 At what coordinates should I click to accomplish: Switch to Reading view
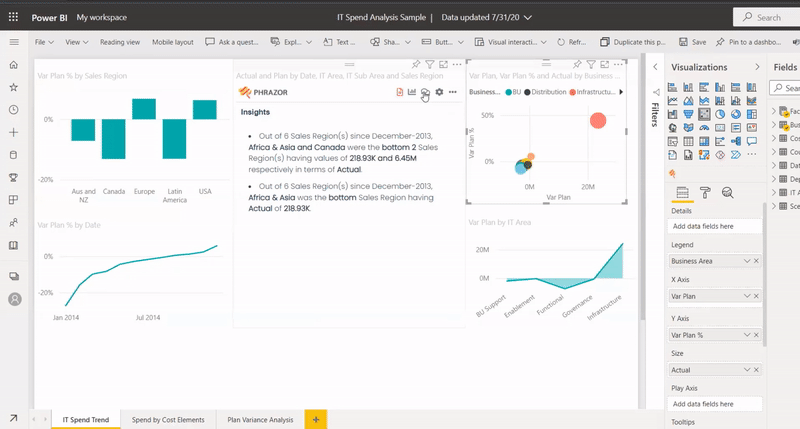tap(120, 42)
